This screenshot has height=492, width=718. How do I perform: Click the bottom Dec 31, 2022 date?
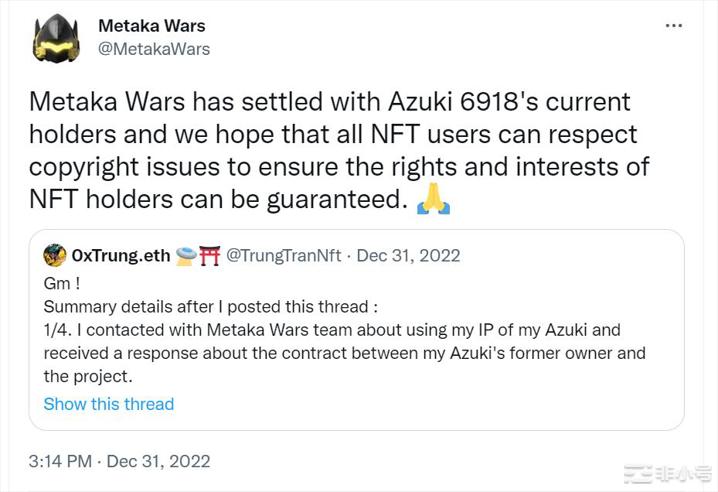click(x=158, y=461)
